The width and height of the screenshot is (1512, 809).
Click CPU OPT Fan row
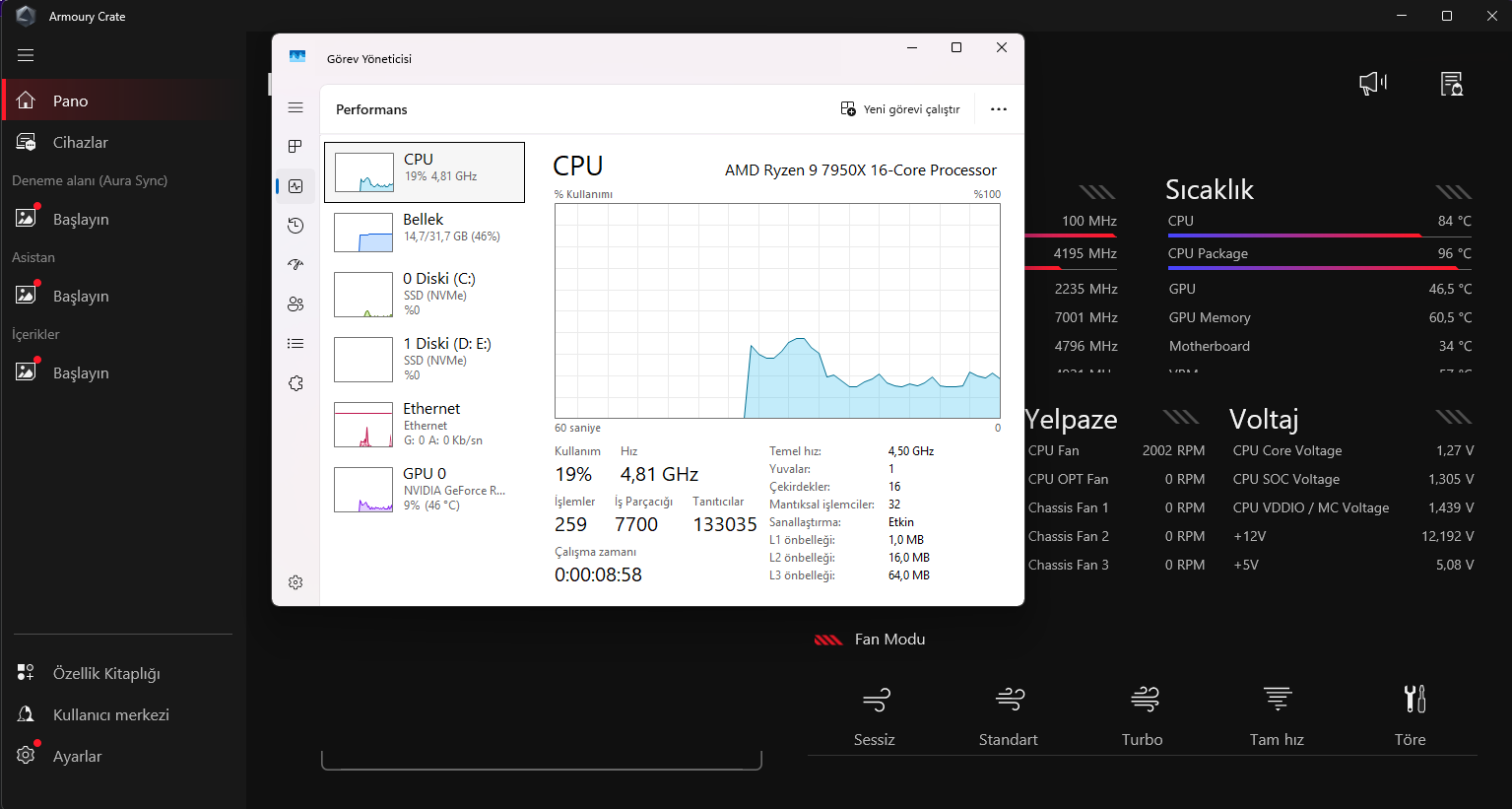(1117, 479)
